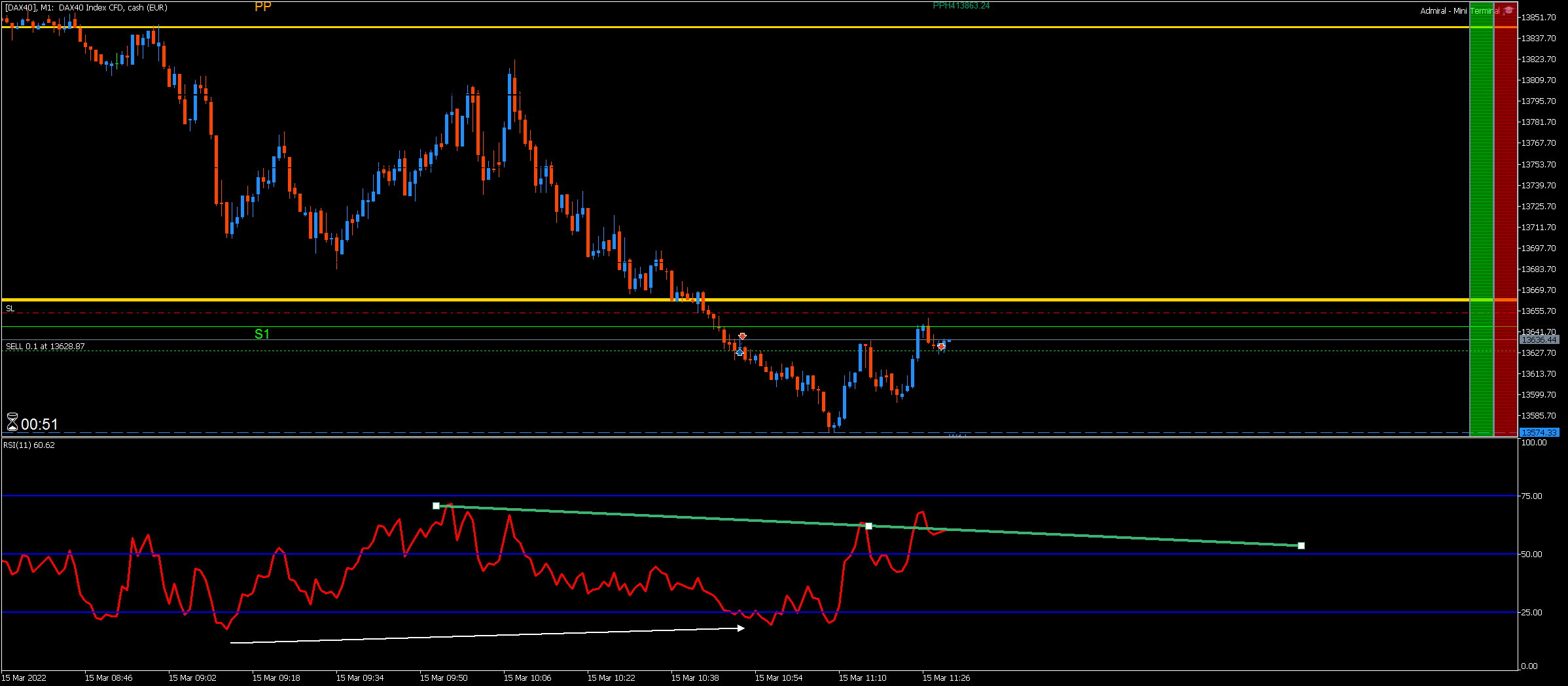Click the Admiral Mini Terminal graduation cap icon
Screen dimensions: 1568x686
click(x=1508, y=10)
